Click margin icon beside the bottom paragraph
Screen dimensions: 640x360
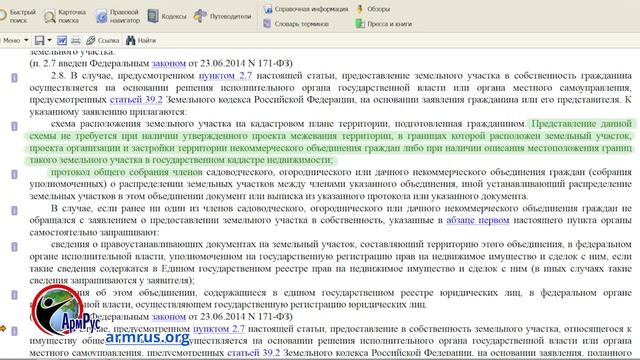pos(14,331)
